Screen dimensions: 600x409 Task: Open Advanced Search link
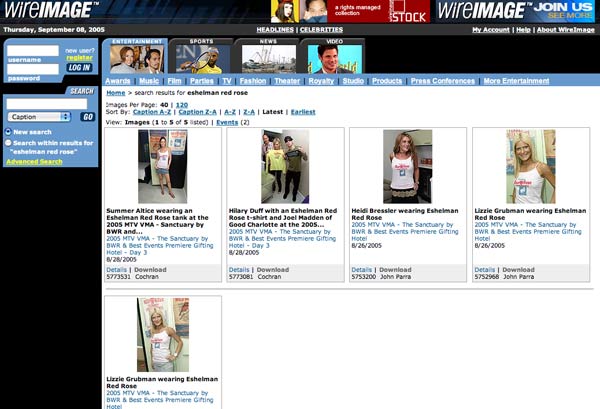(34, 161)
